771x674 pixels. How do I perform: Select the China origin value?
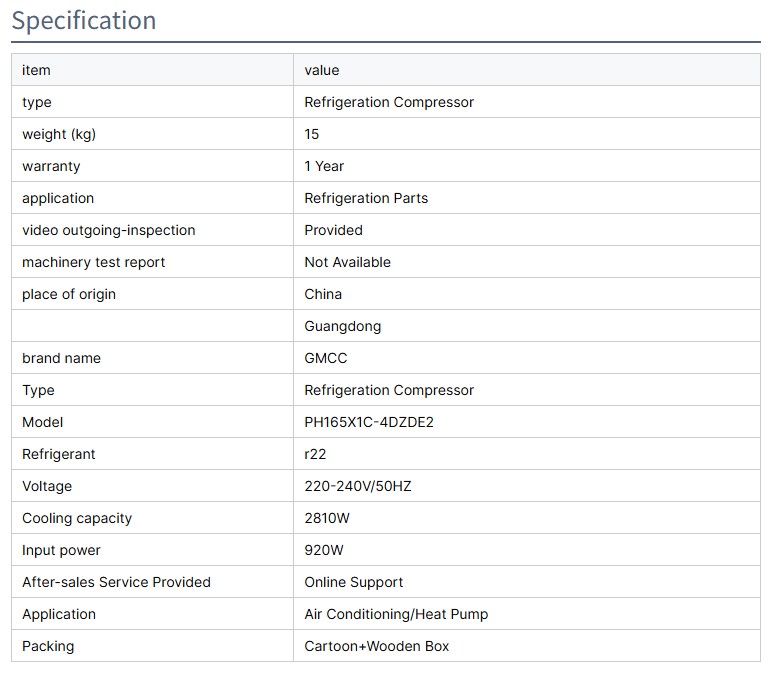pos(323,294)
